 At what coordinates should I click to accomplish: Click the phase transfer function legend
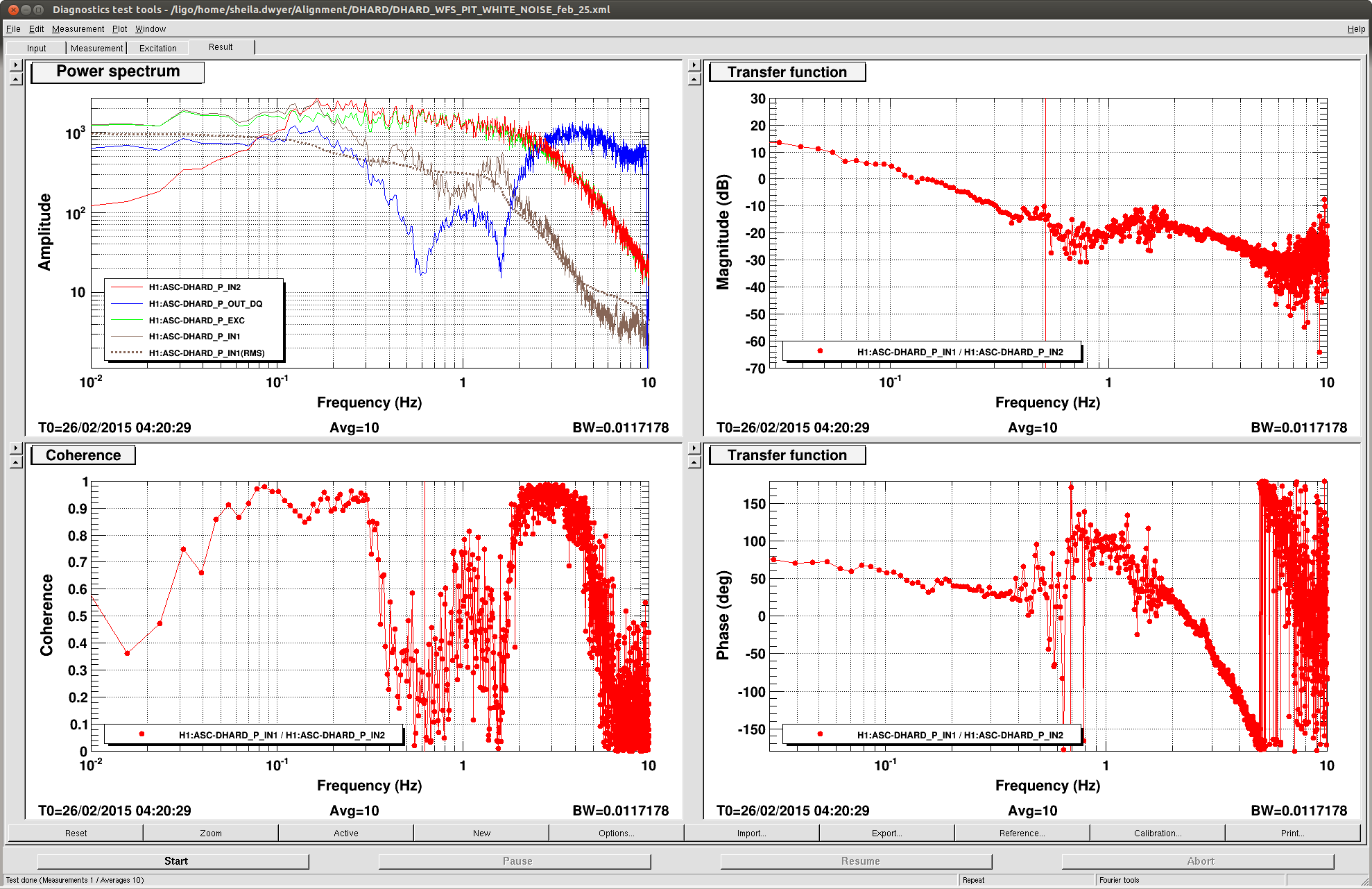point(932,734)
